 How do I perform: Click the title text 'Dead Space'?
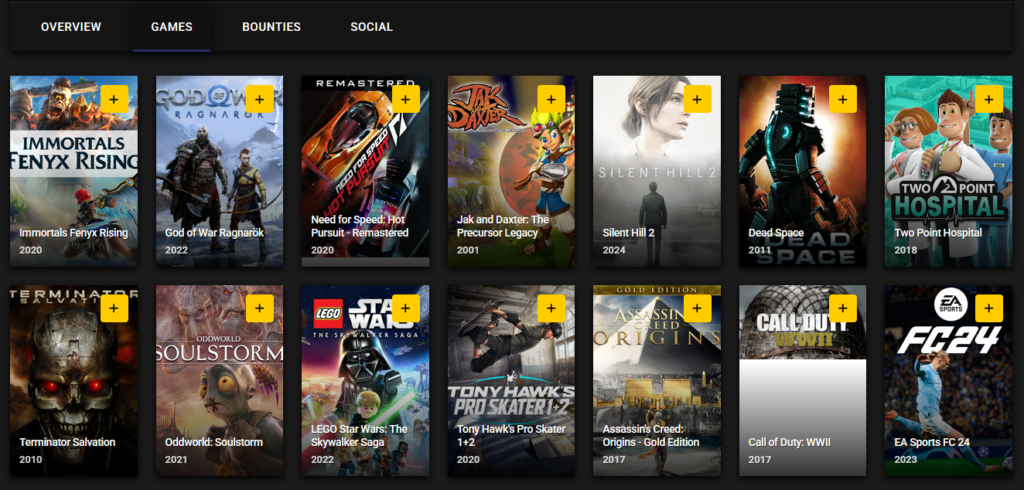(x=776, y=233)
